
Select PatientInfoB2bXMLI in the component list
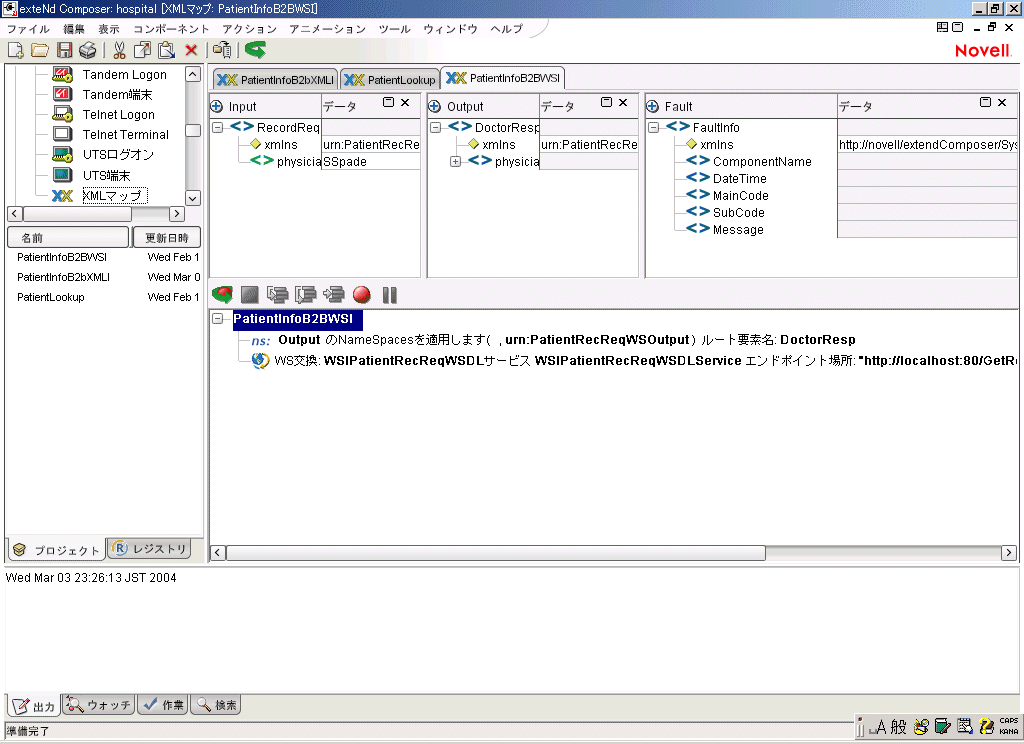63,277
